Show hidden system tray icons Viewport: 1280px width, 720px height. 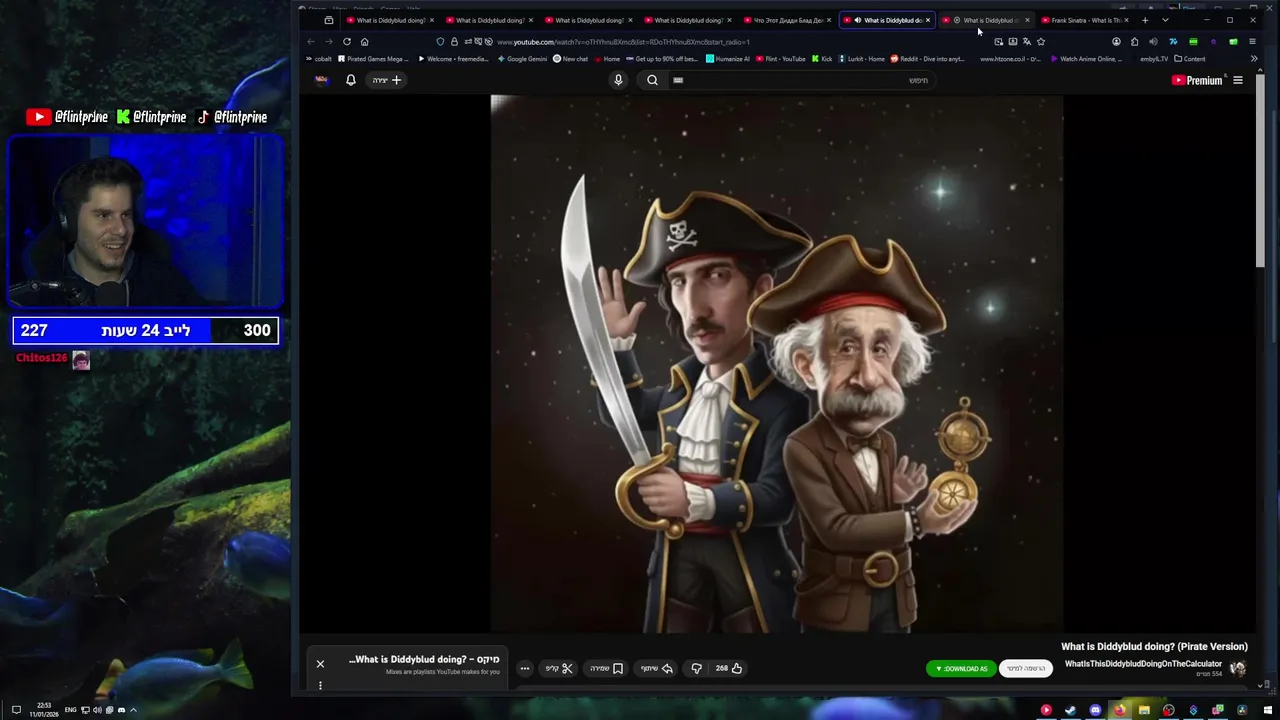133,710
